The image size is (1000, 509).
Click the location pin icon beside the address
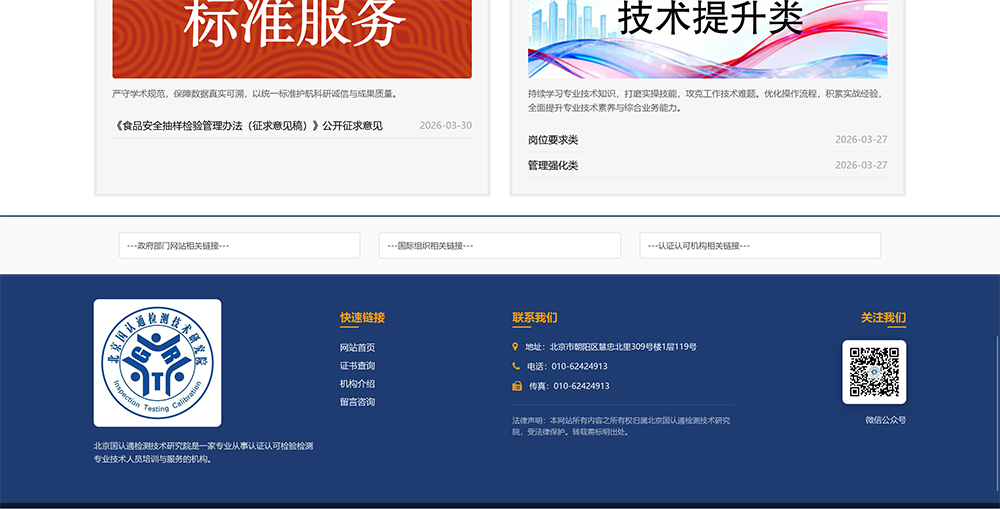click(515, 347)
